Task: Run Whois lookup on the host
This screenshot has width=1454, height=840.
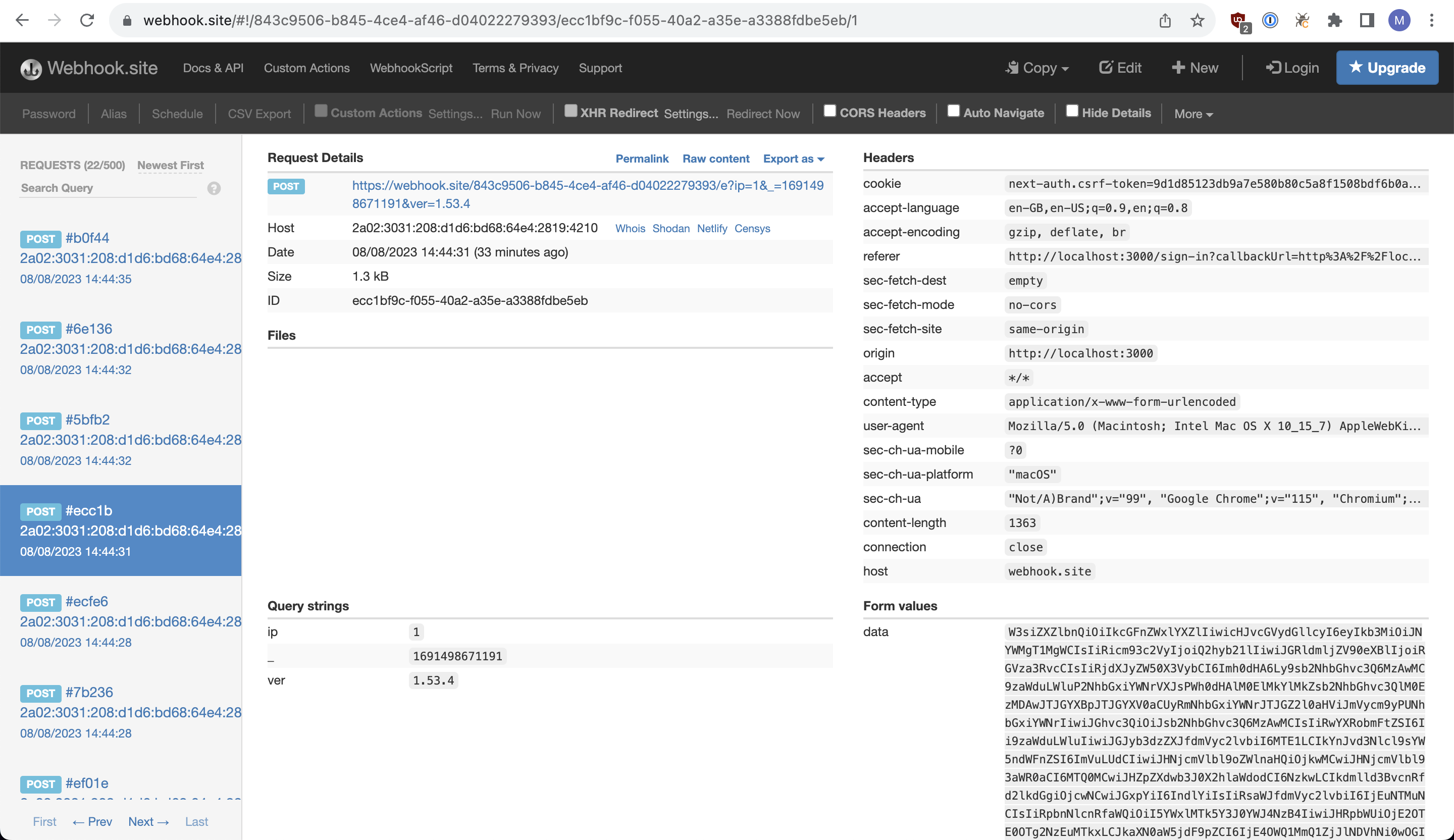Action: click(x=630, y=229)
